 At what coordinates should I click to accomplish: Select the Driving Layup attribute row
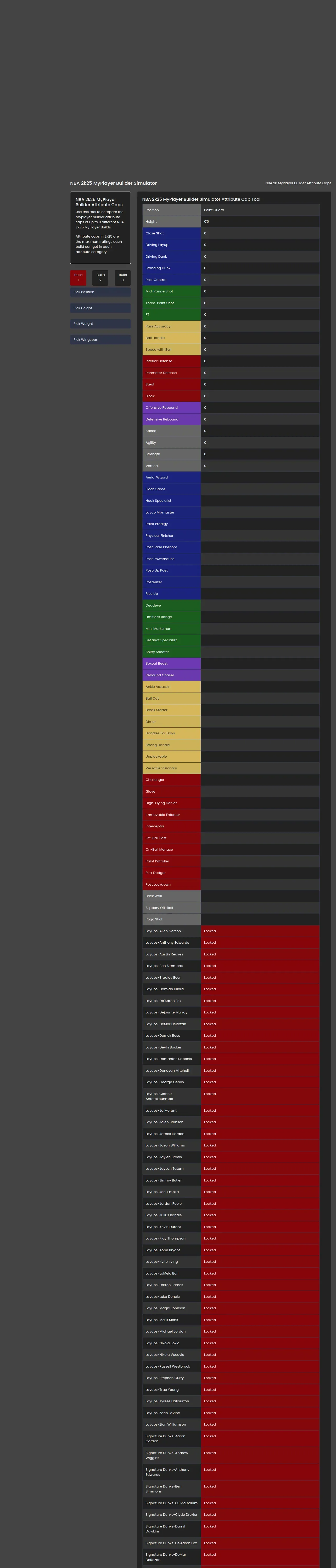coord(231,245)
